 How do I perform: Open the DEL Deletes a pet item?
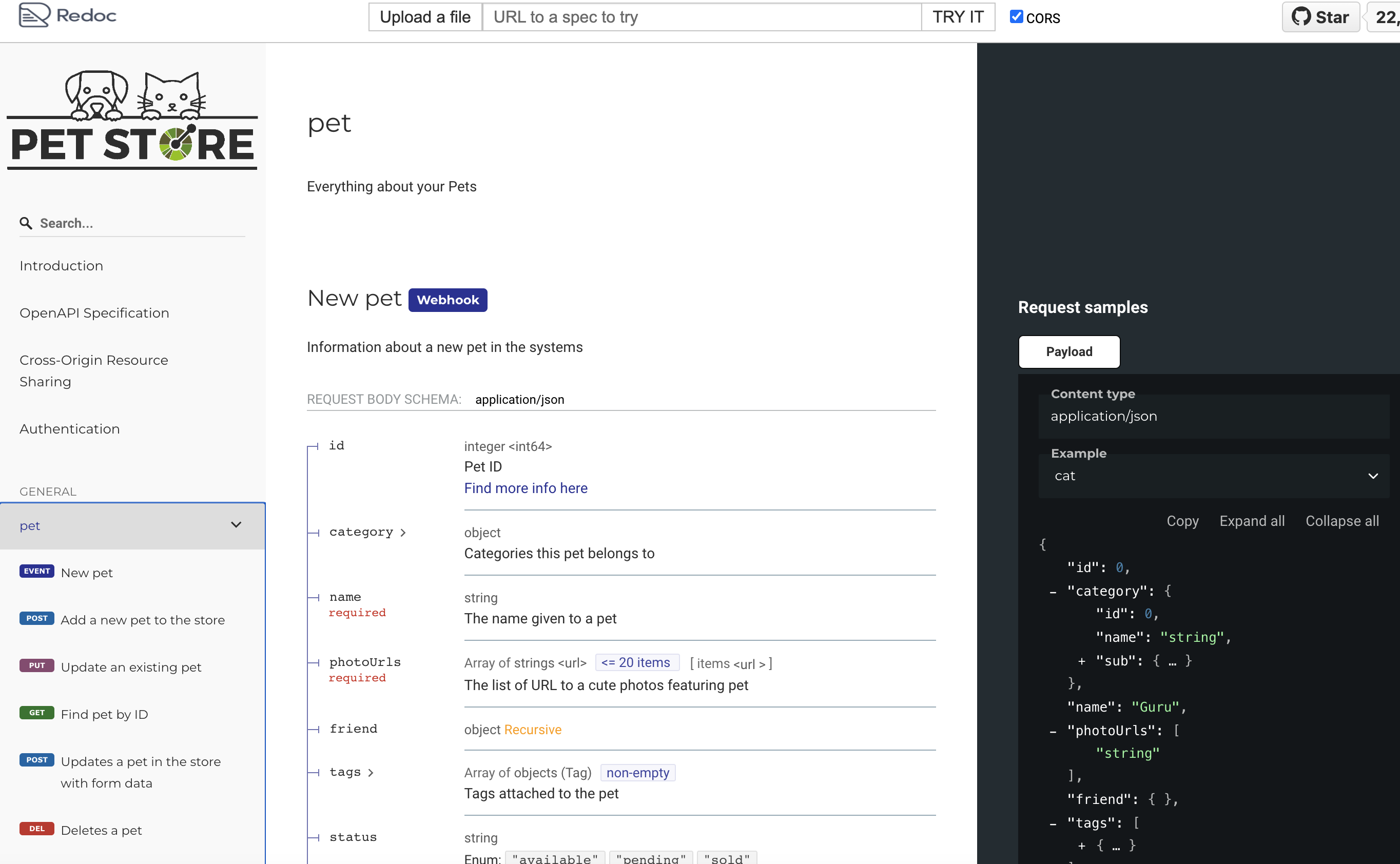click(x=101, y=830)
